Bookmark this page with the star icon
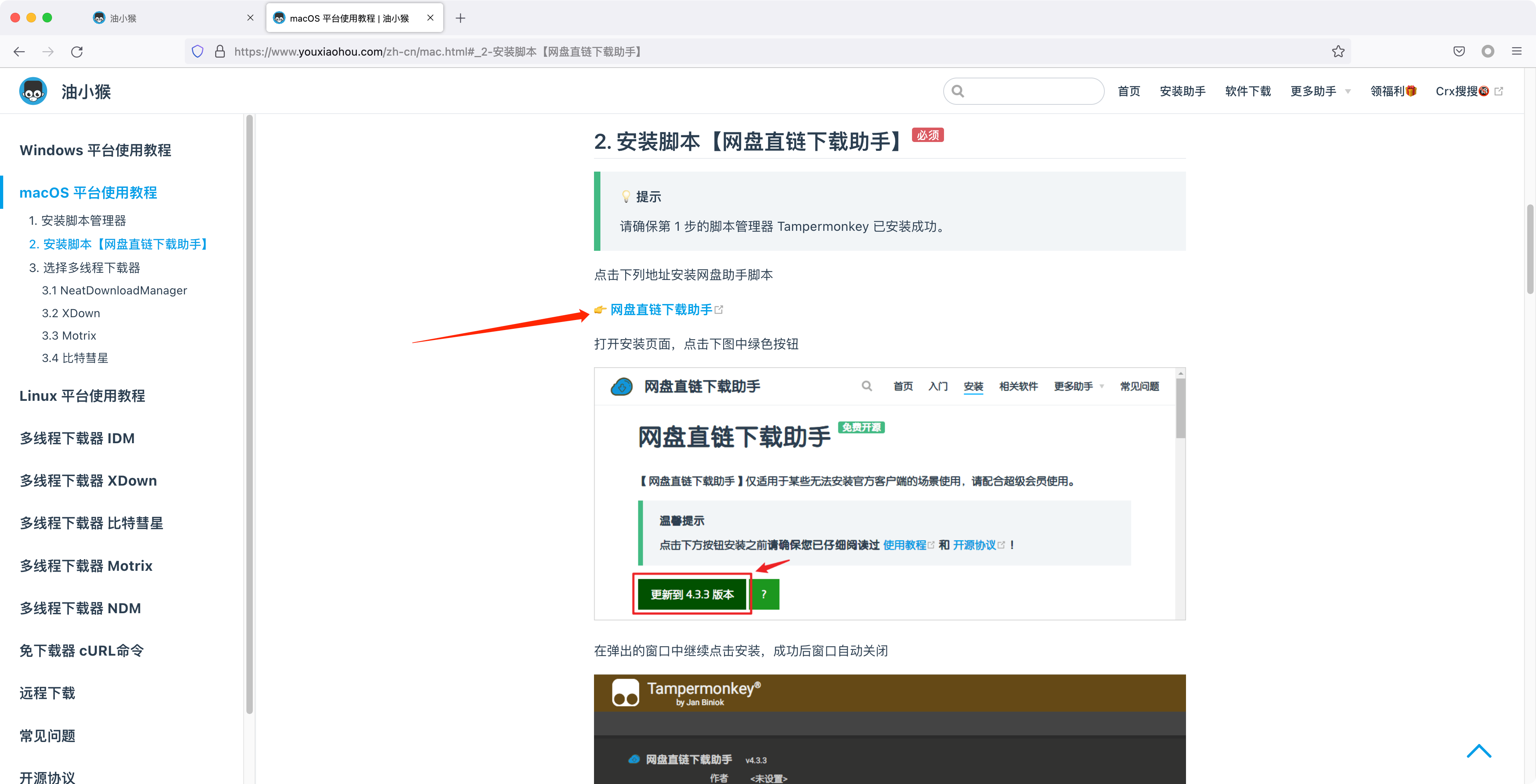The image size is (1536, 784). click(x=1338, y=52)
